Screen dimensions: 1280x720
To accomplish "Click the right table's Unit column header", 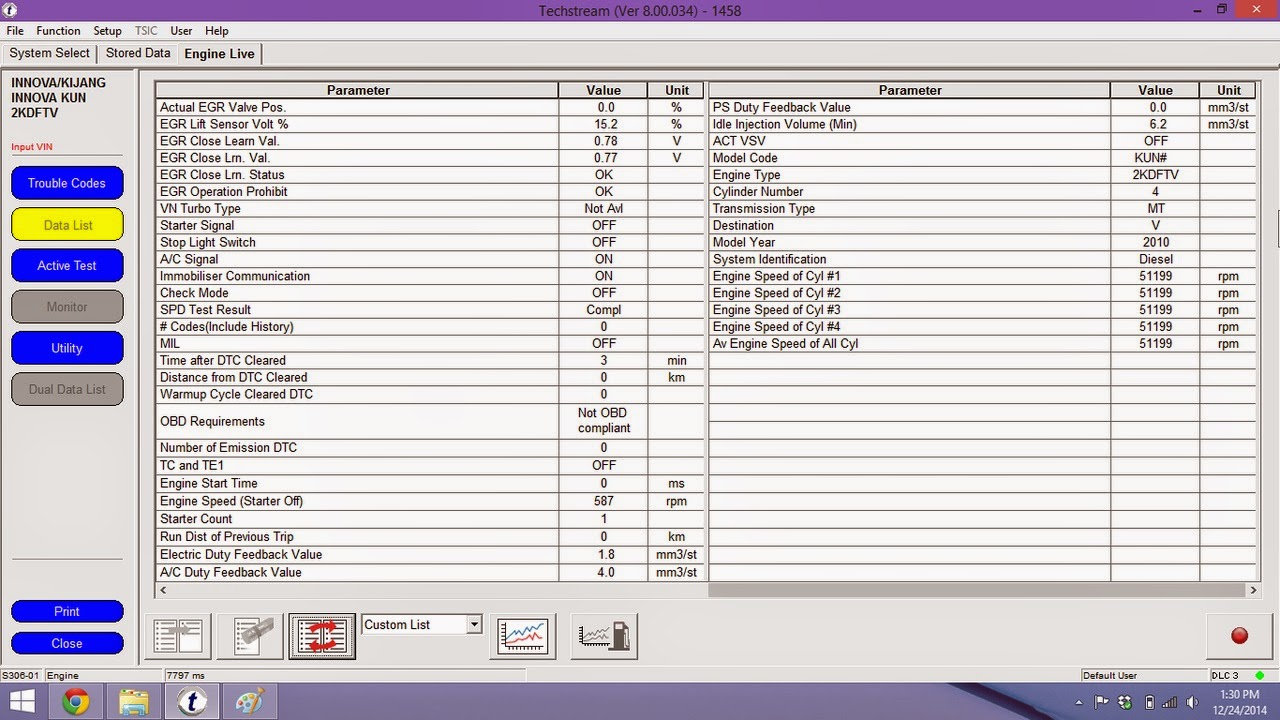I will pyautogui.click(x=1229, y=90).
